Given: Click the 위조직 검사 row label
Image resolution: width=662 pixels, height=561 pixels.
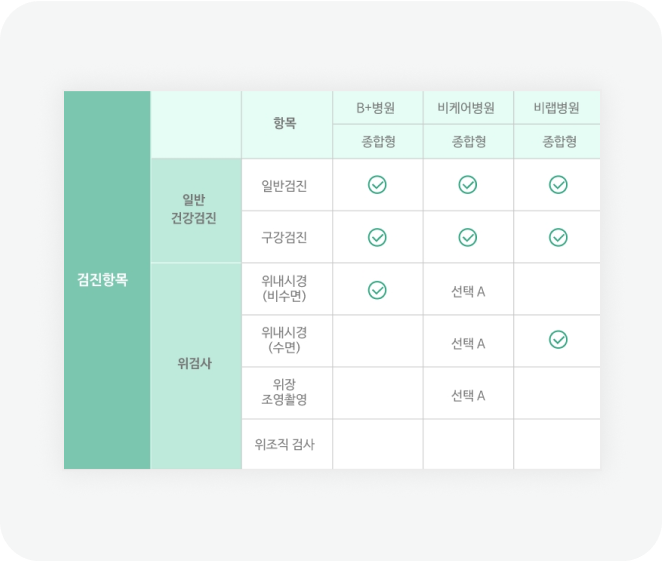Looking at the screenshot, I should point(286,444).
